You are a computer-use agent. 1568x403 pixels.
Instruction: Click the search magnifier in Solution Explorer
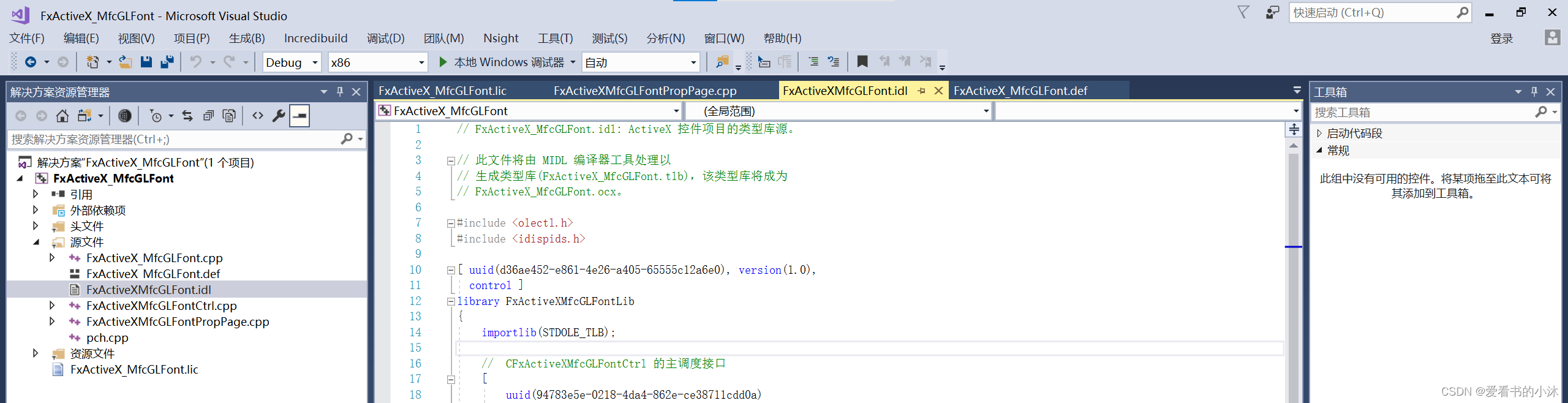347,139
